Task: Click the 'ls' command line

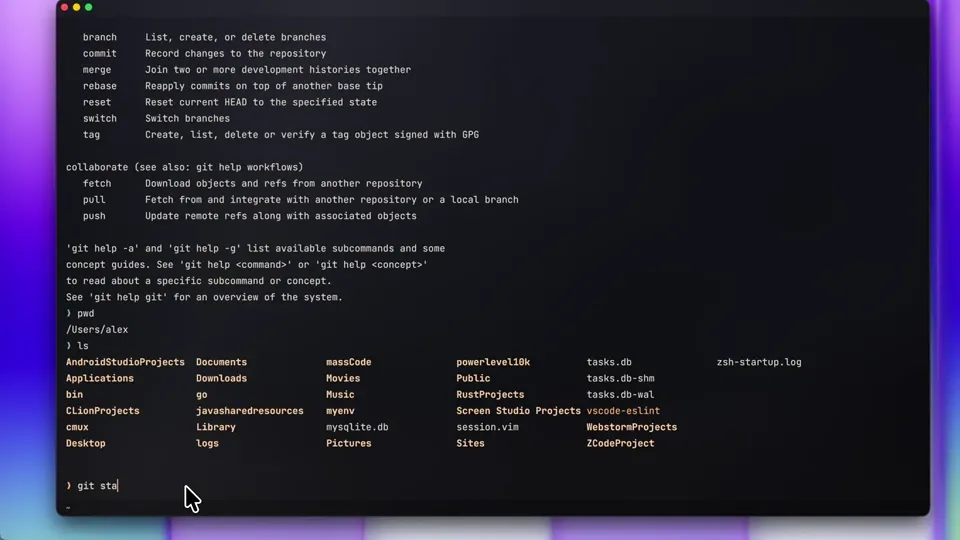Action: tap(77, 345)
